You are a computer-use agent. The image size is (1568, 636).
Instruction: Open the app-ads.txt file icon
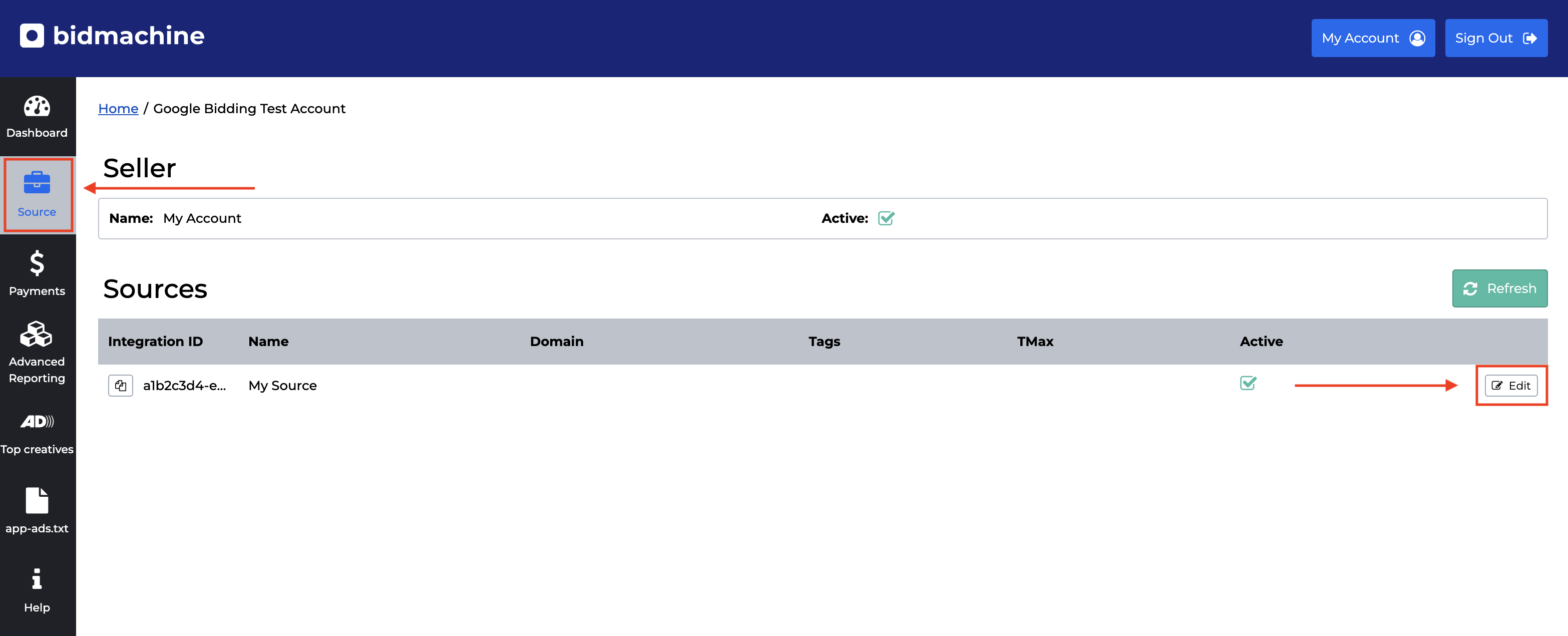tap(37, 500)
